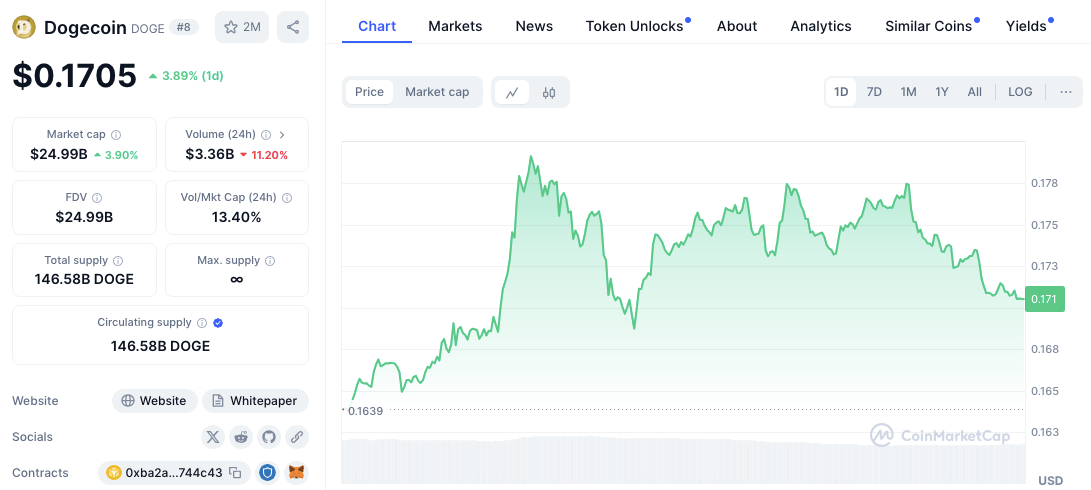Set chart range to 1D
Screen dimensions: 1091x490
(x=841, y=92)
